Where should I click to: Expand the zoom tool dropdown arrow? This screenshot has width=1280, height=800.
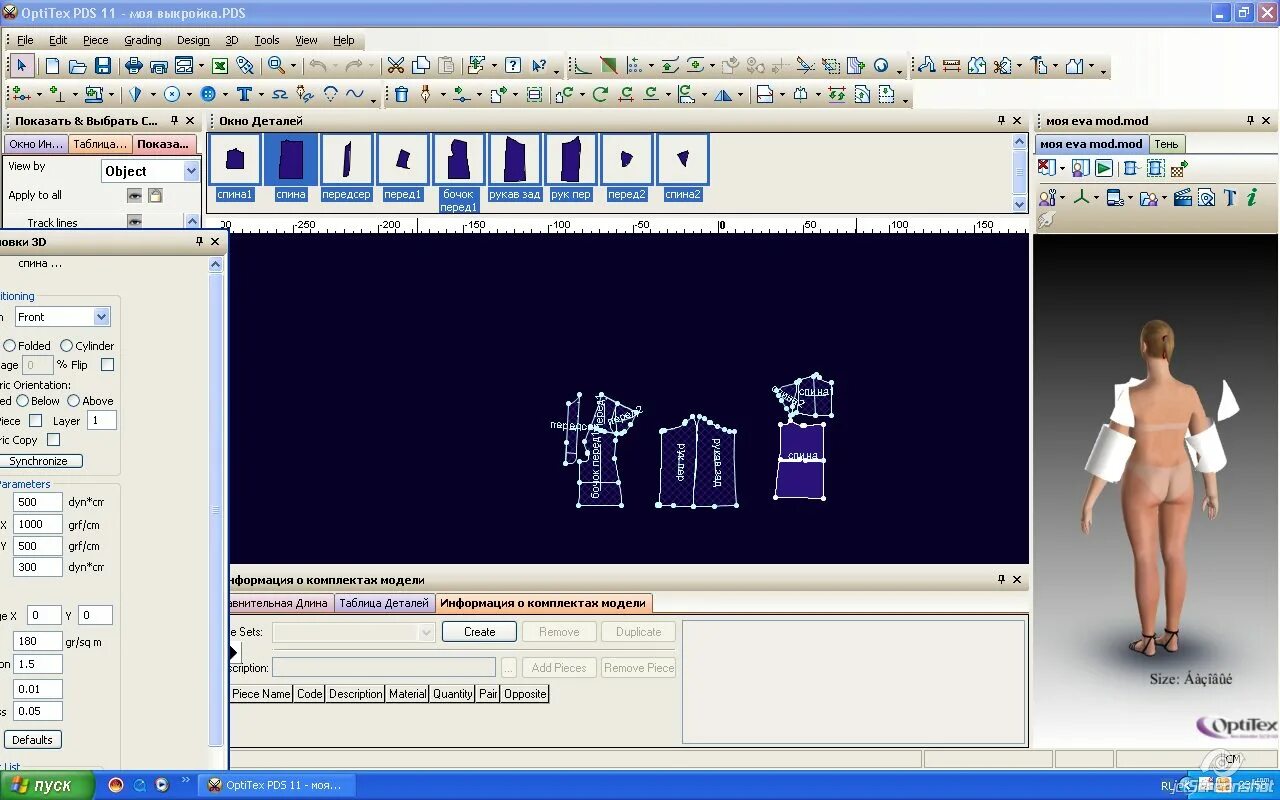click(x=293, y=66)
